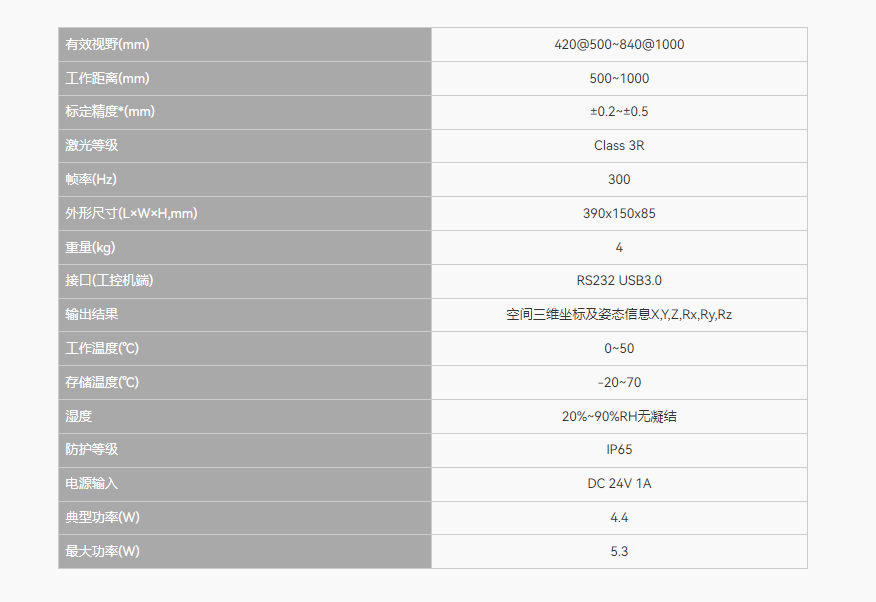Select the 500~1000 working distance value
The height and width of the screenshot is (602, 876).
coord(619,78)
